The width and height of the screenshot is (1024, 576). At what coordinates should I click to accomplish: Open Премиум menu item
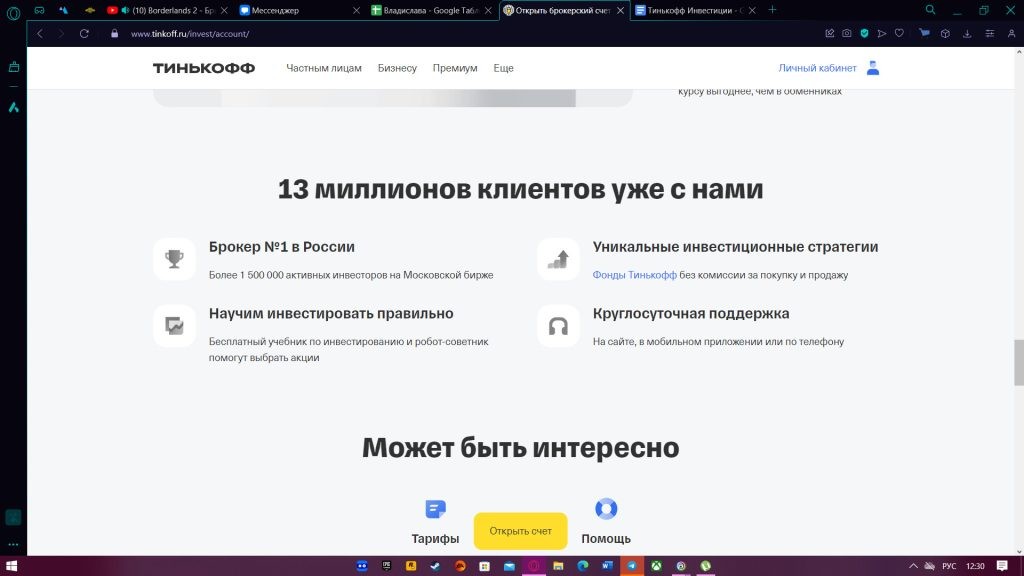point(455,68)
